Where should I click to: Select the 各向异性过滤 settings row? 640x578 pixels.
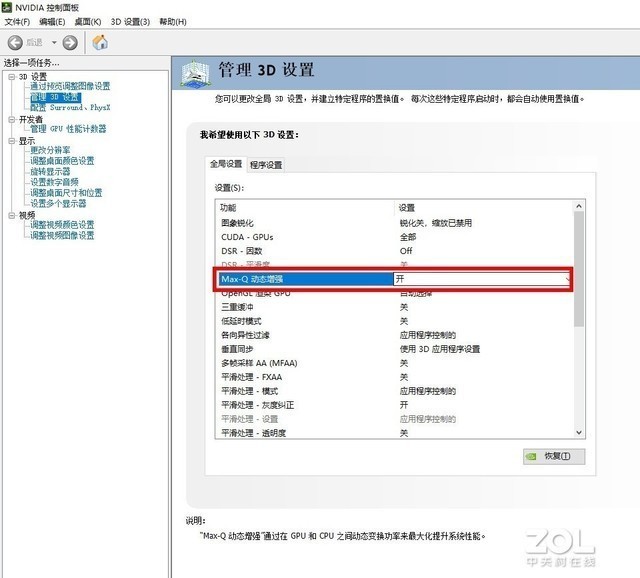pyautogui.click(x=394, y=335)
